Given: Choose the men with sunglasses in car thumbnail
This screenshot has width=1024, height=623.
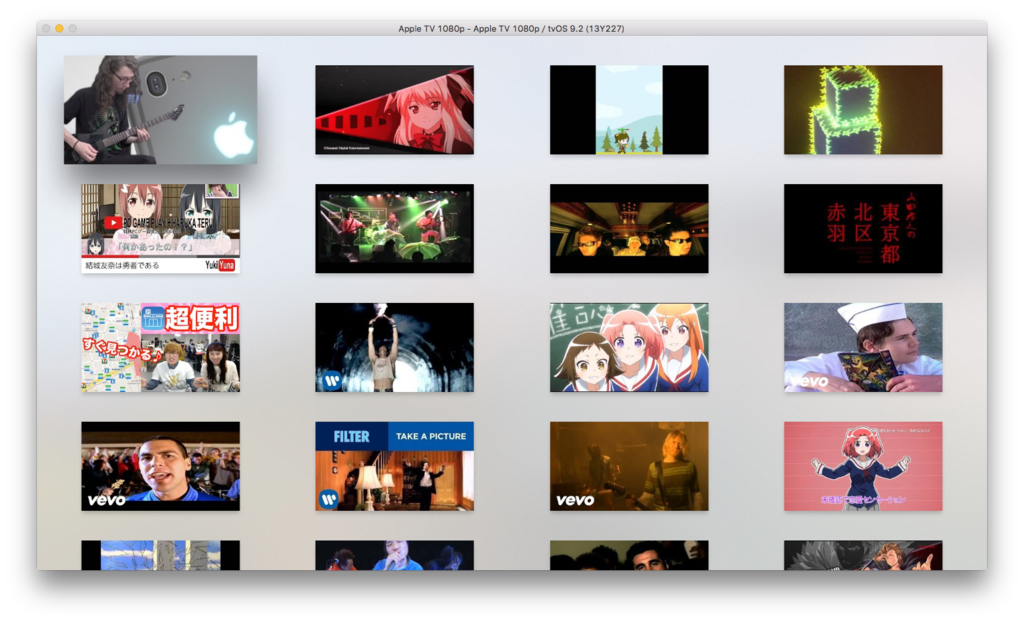Looking at the screenshot, I should (x=629, y=229).
